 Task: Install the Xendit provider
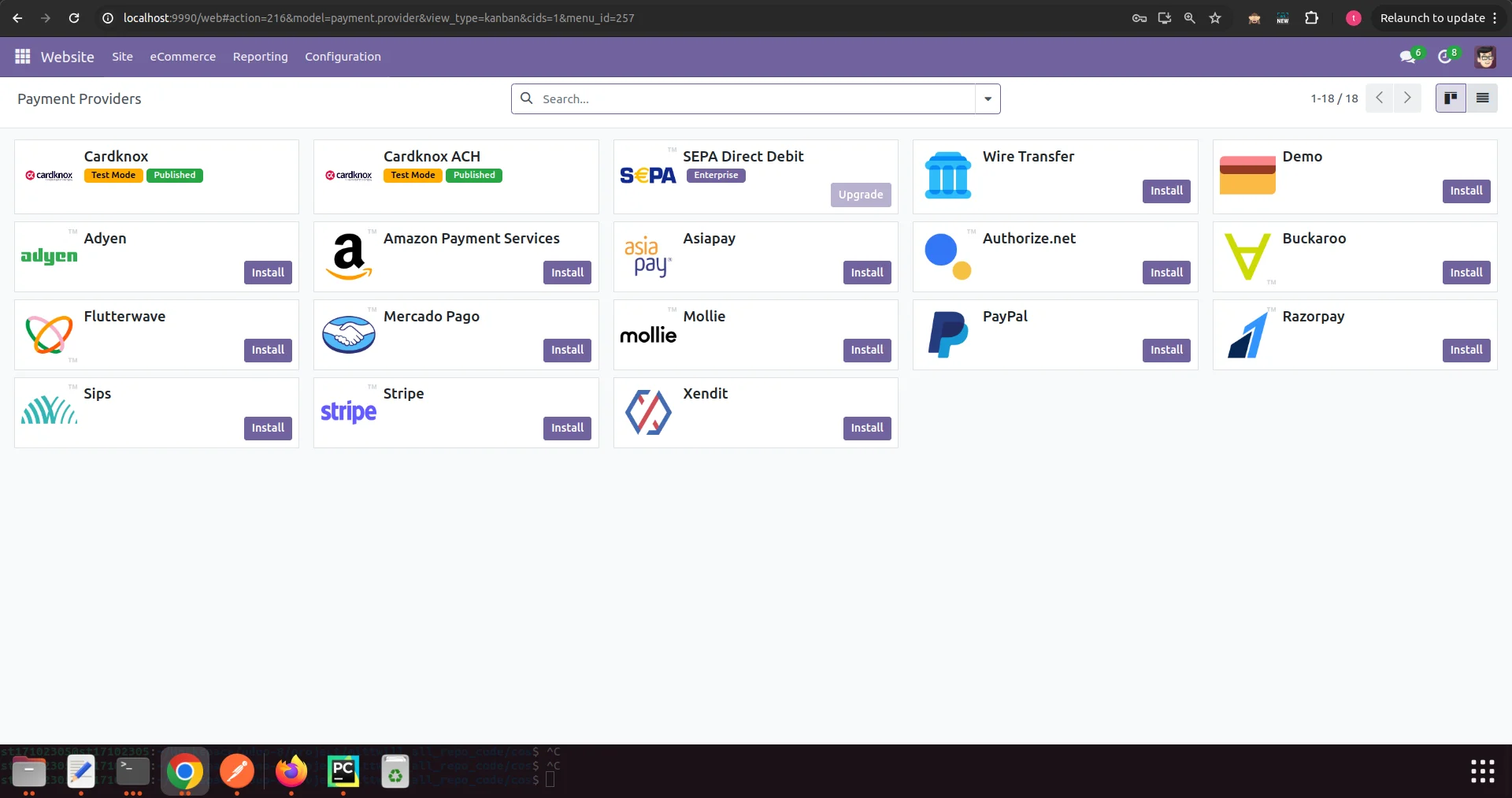point(867,428)
